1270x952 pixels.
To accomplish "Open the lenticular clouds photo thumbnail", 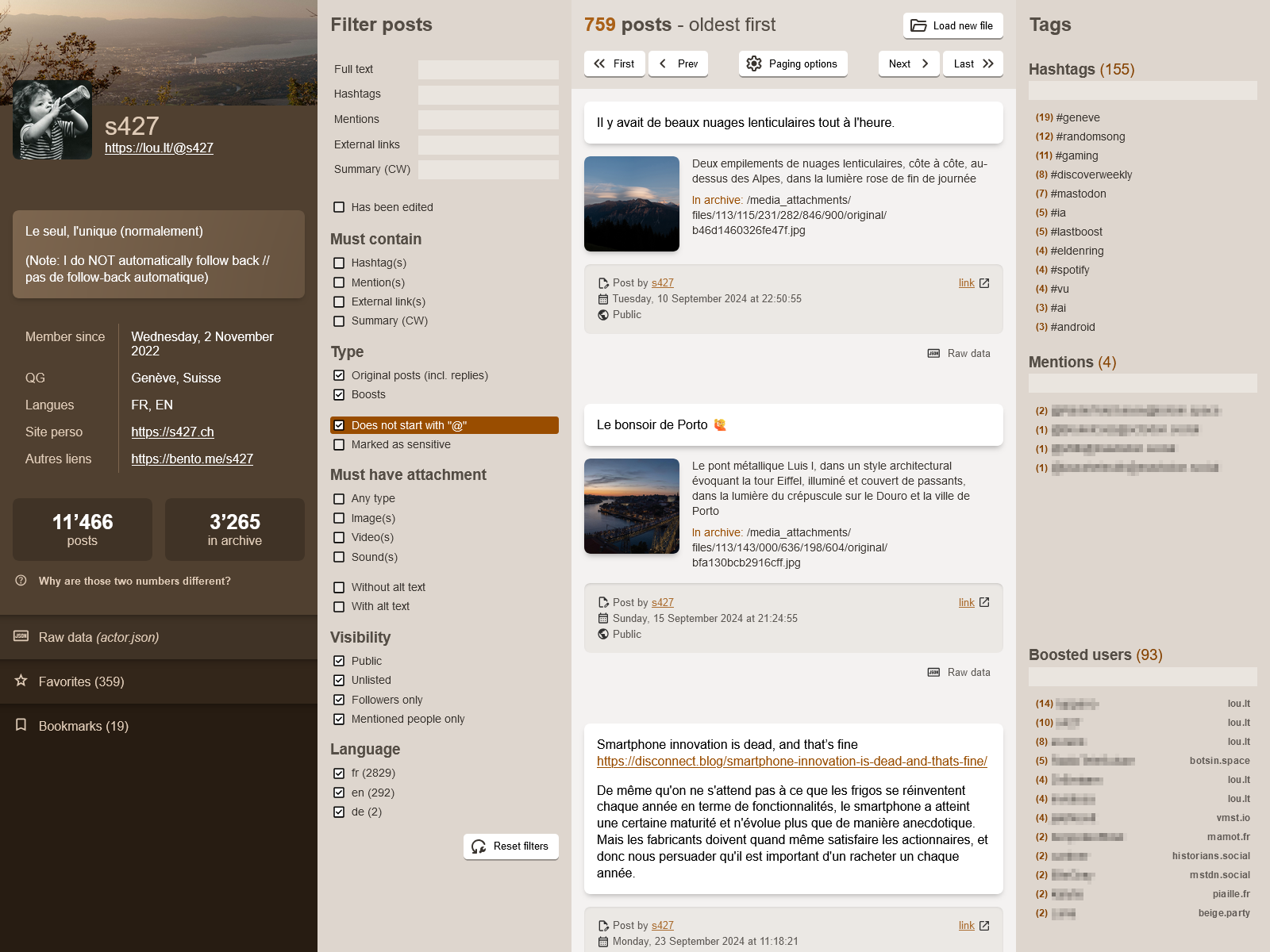I will point(632,204).
